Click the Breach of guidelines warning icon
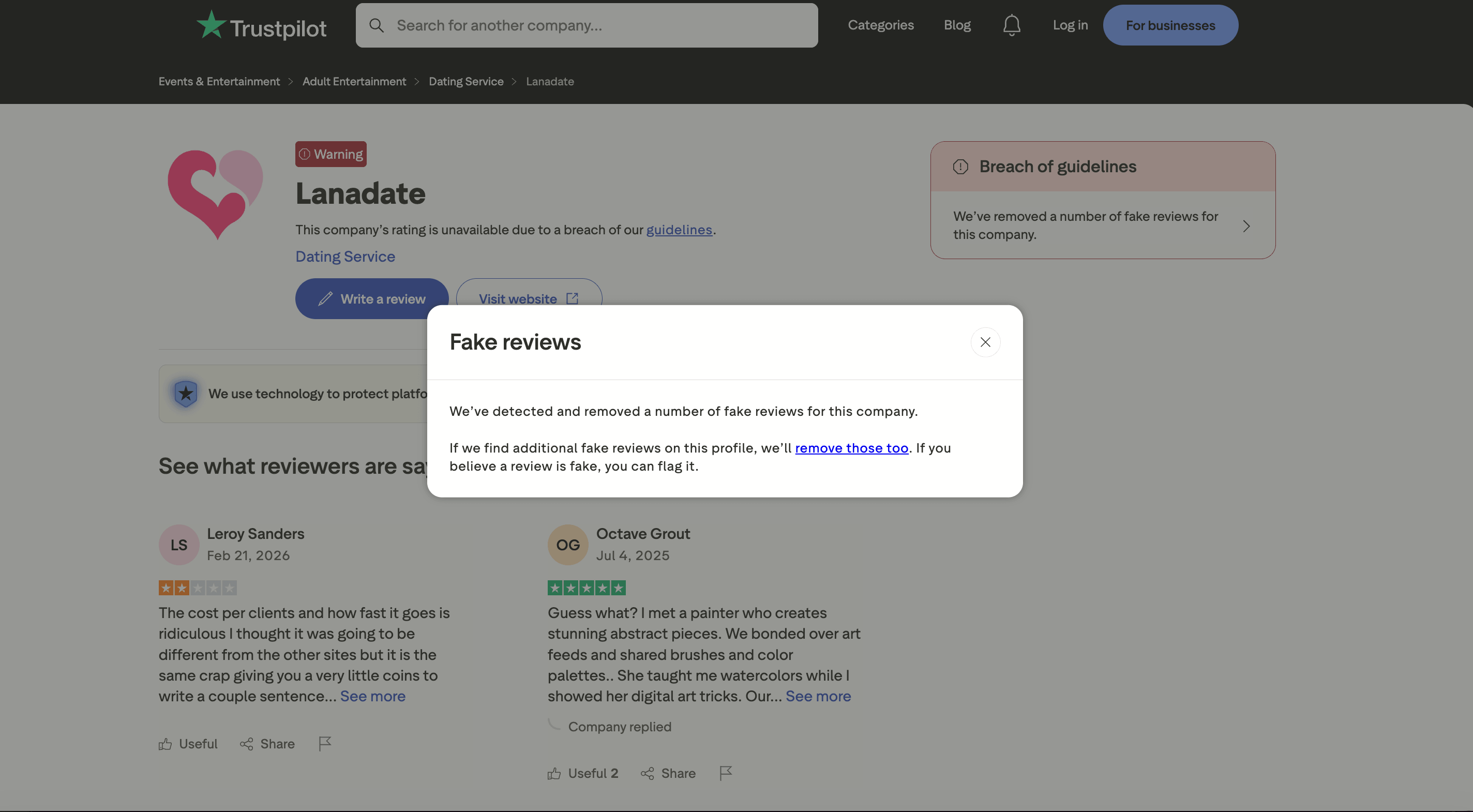 pyautogui.click(x=960, y=167)
